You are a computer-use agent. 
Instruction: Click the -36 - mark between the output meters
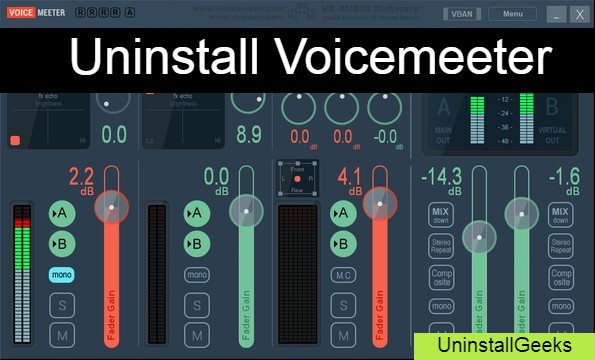(505, 127)
